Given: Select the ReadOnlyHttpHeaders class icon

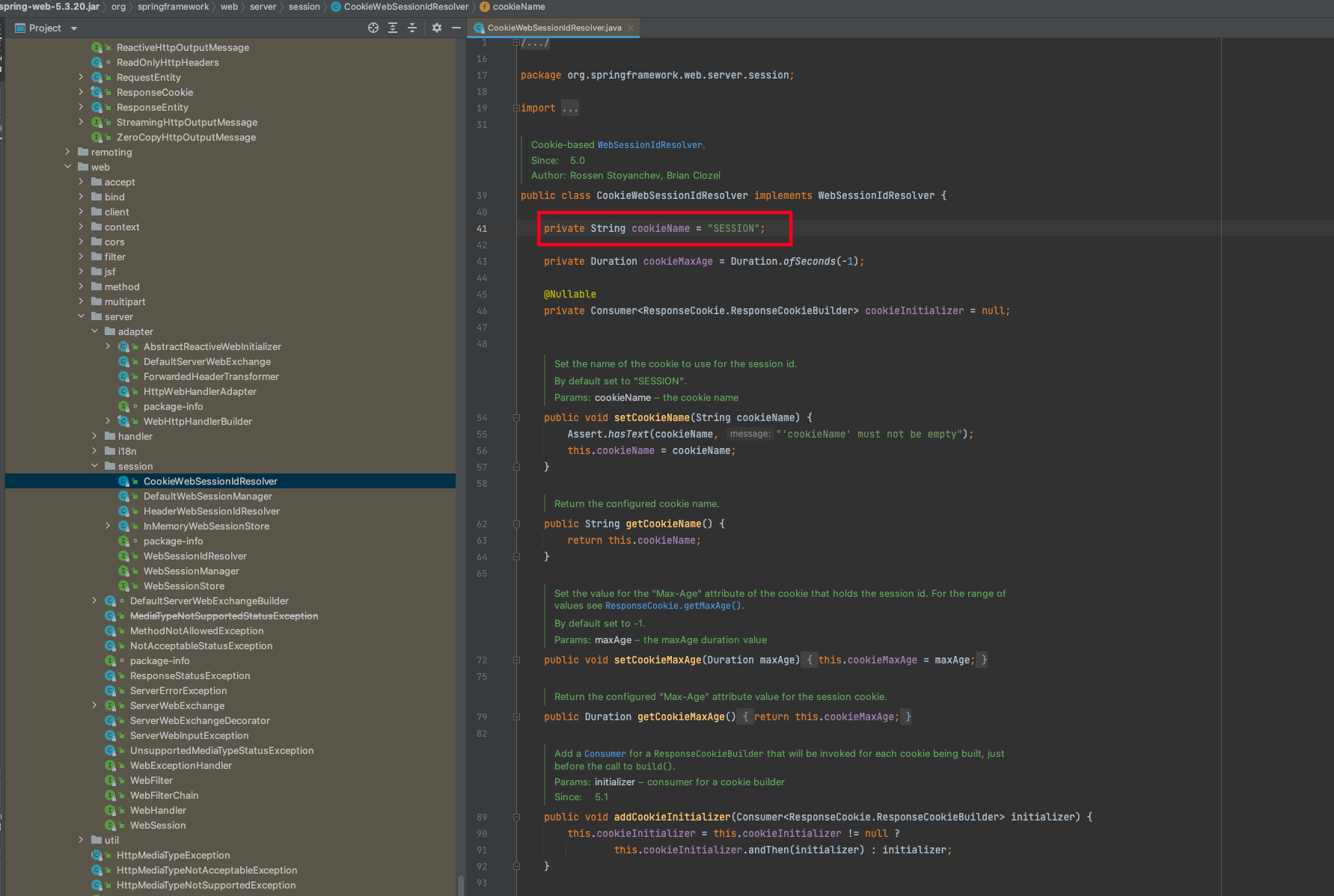Looking at the screenshot, I should pos(97,62).
